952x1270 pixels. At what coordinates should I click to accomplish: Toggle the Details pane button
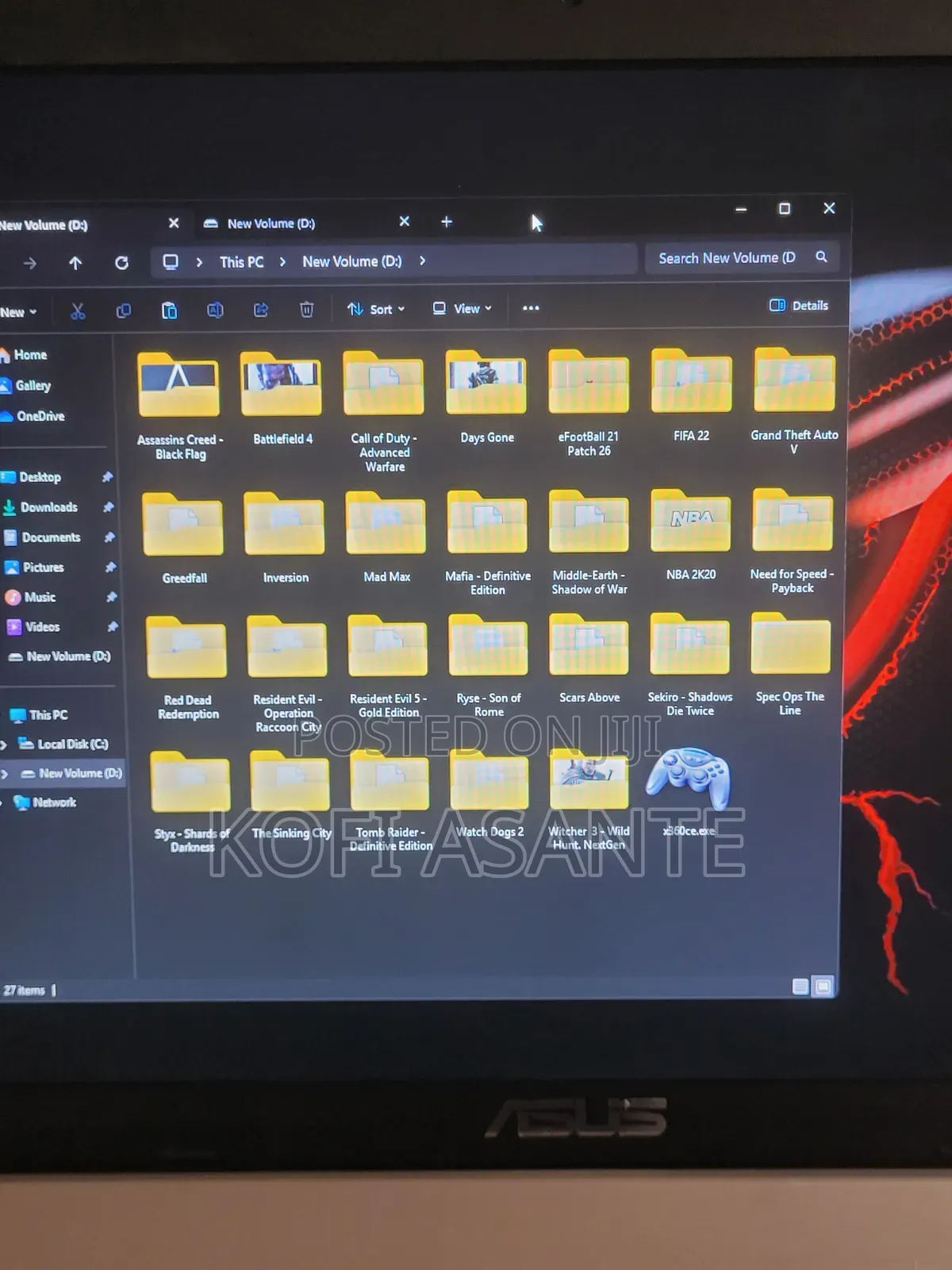[799, 306]
